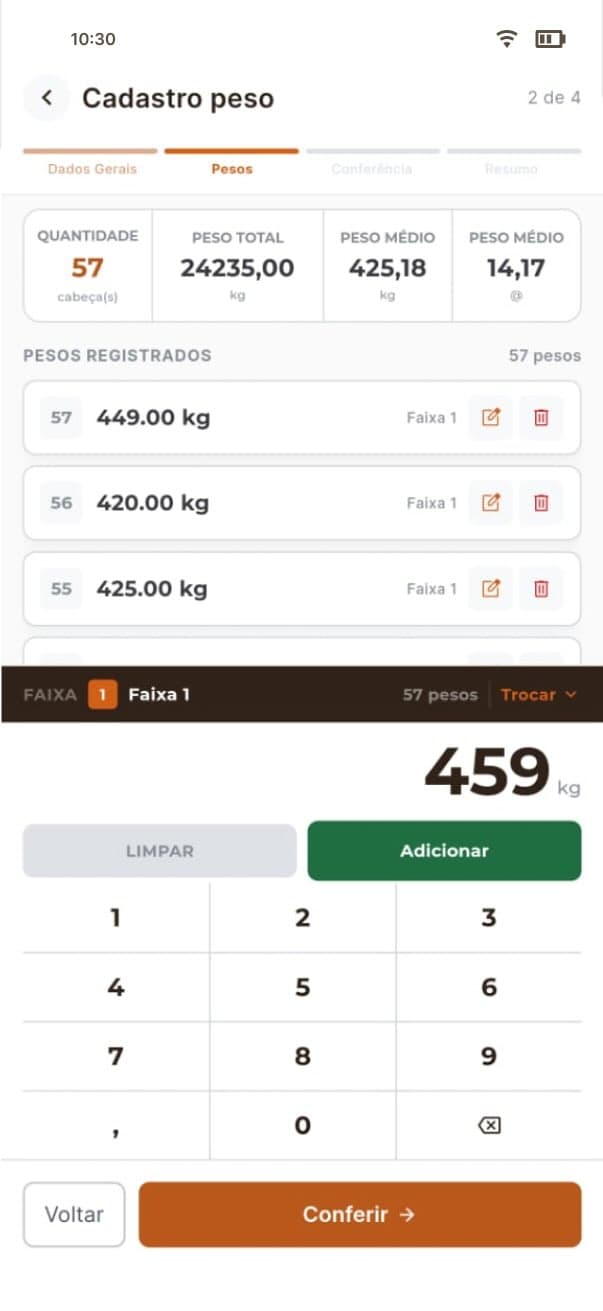
Task: Expand the Faixa 1 band options
Action: (x=539, y=694)
